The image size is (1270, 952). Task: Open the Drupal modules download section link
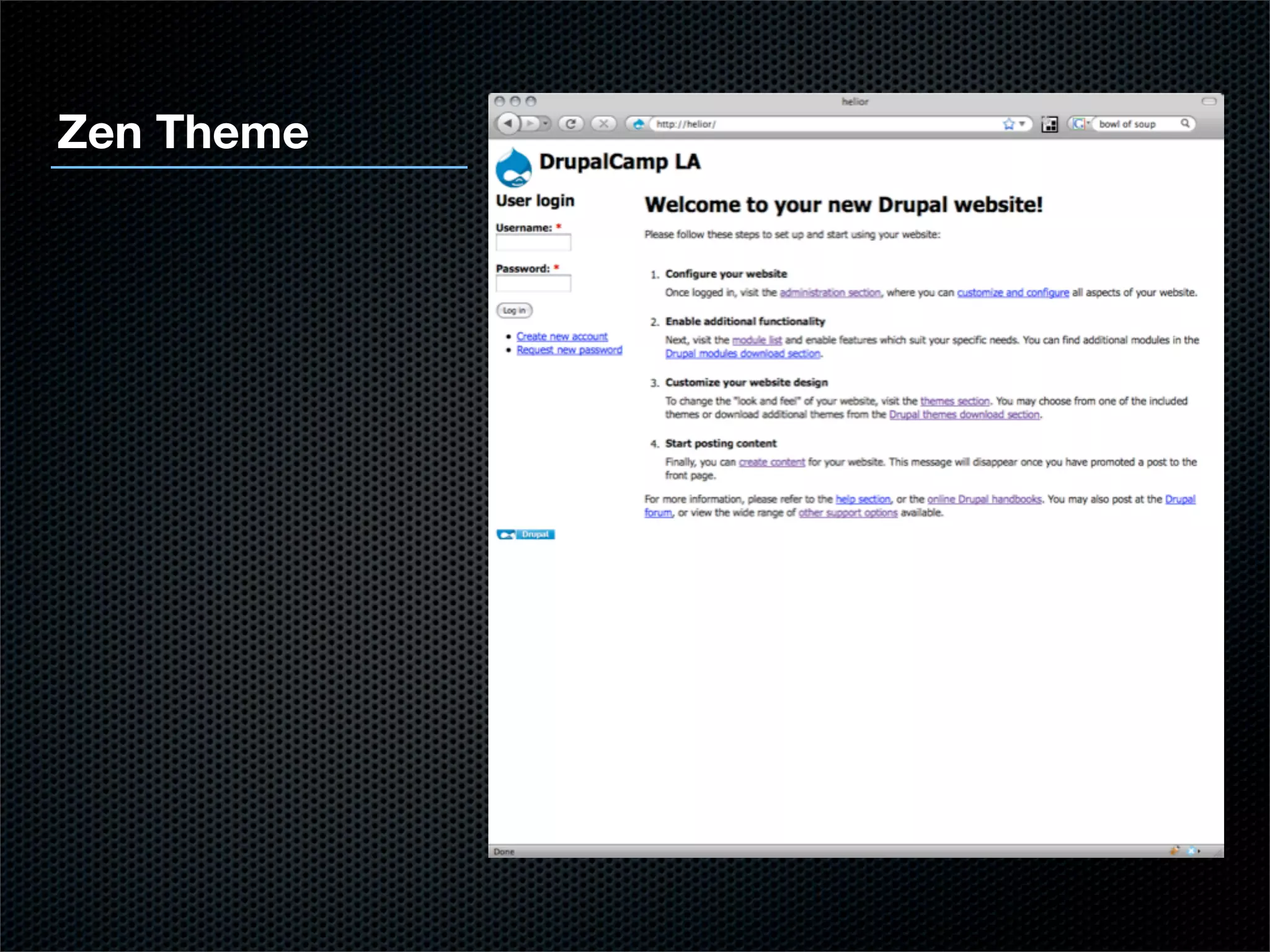pyautogui.click(x=743, y=354)
